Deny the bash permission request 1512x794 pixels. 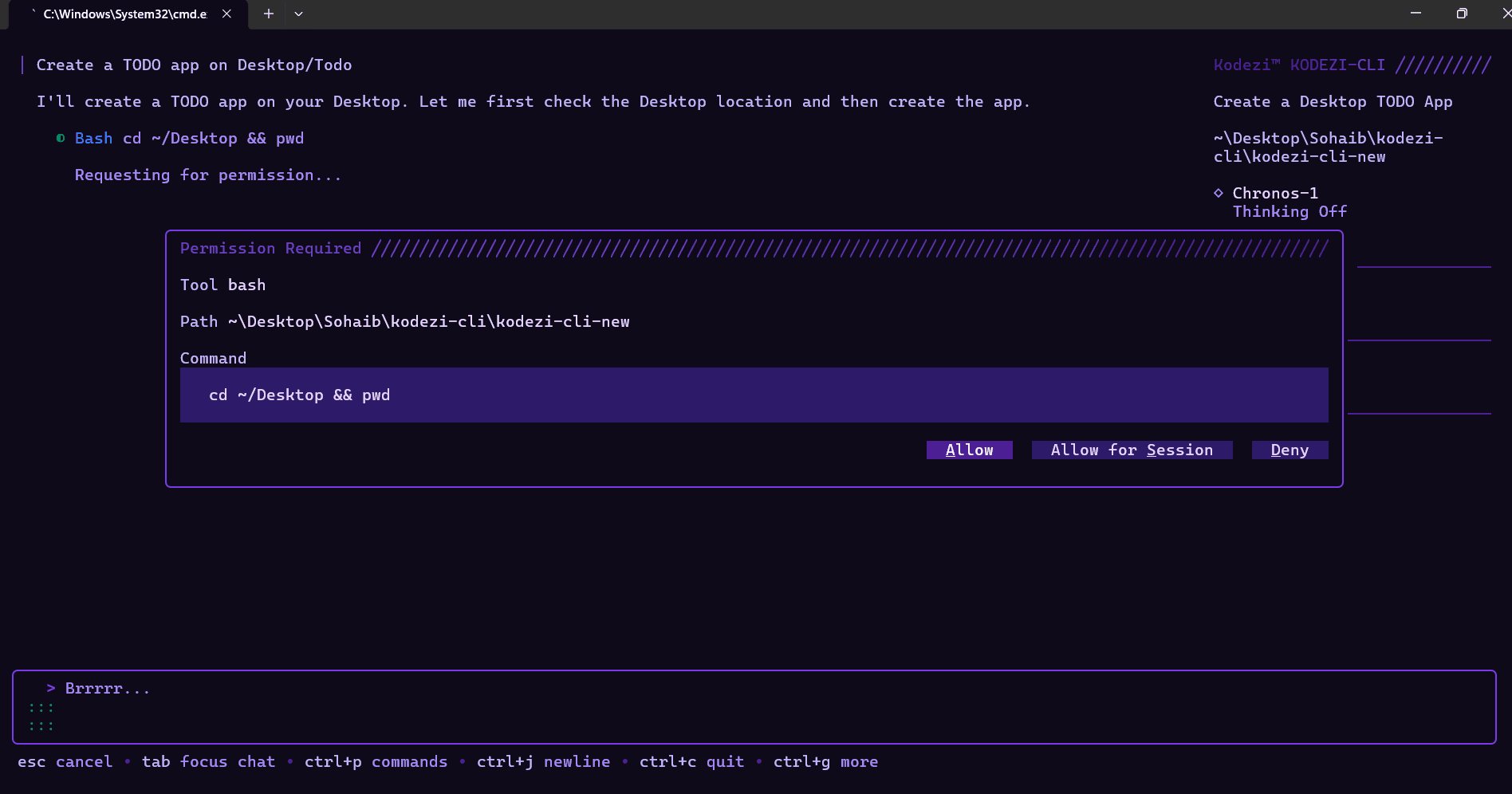1290,450
